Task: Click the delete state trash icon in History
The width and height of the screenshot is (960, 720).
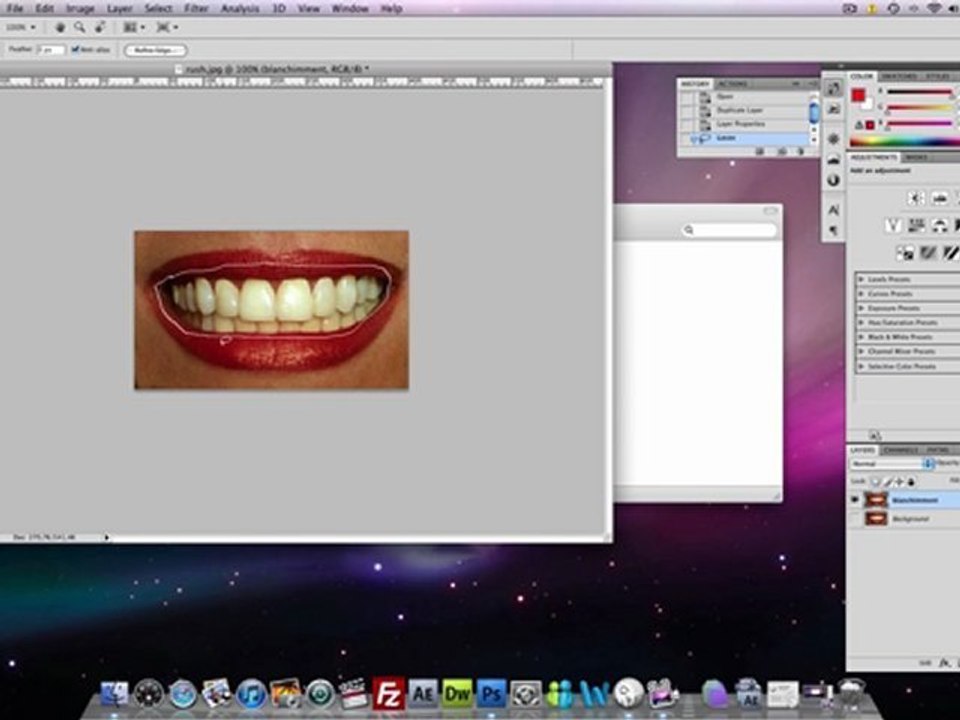Action: [x=801, y=151]
